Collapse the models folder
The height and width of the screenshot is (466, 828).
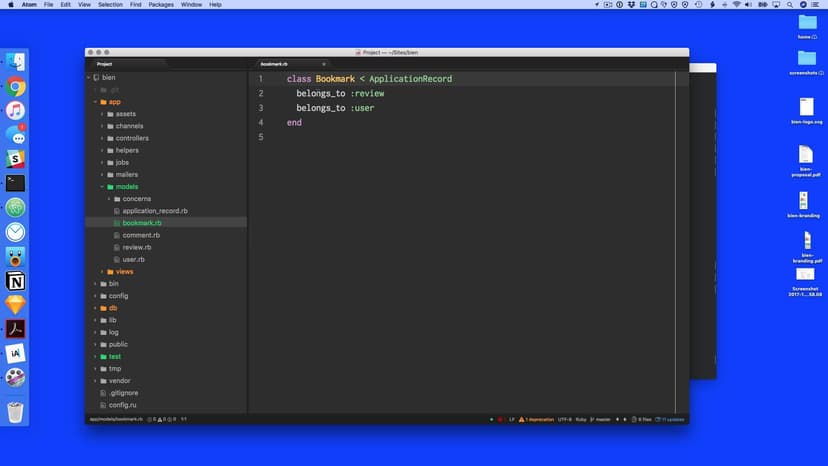tap(126, 187)
